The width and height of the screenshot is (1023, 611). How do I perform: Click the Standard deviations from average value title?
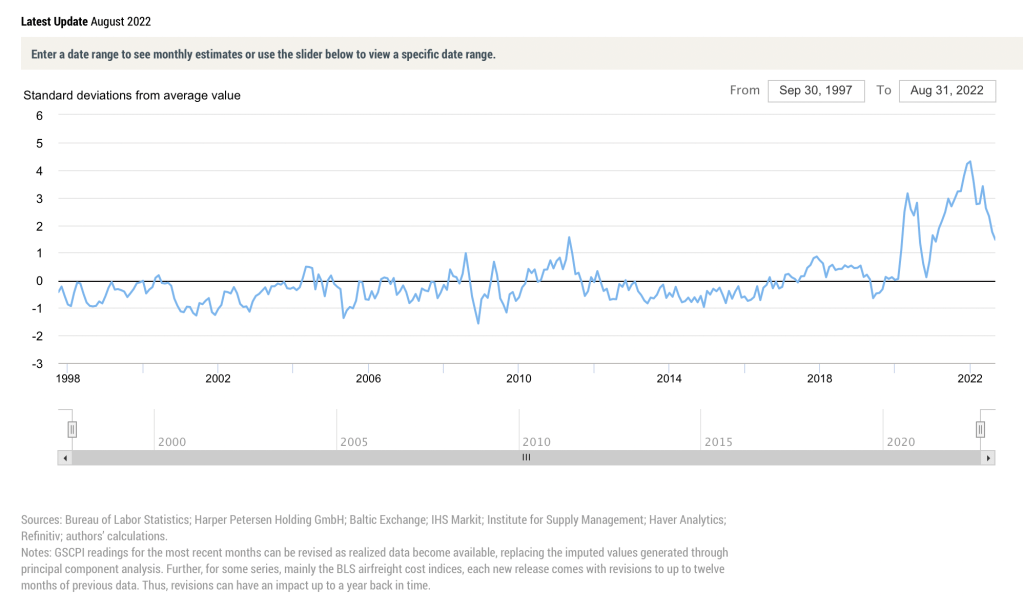pos(131,95)
